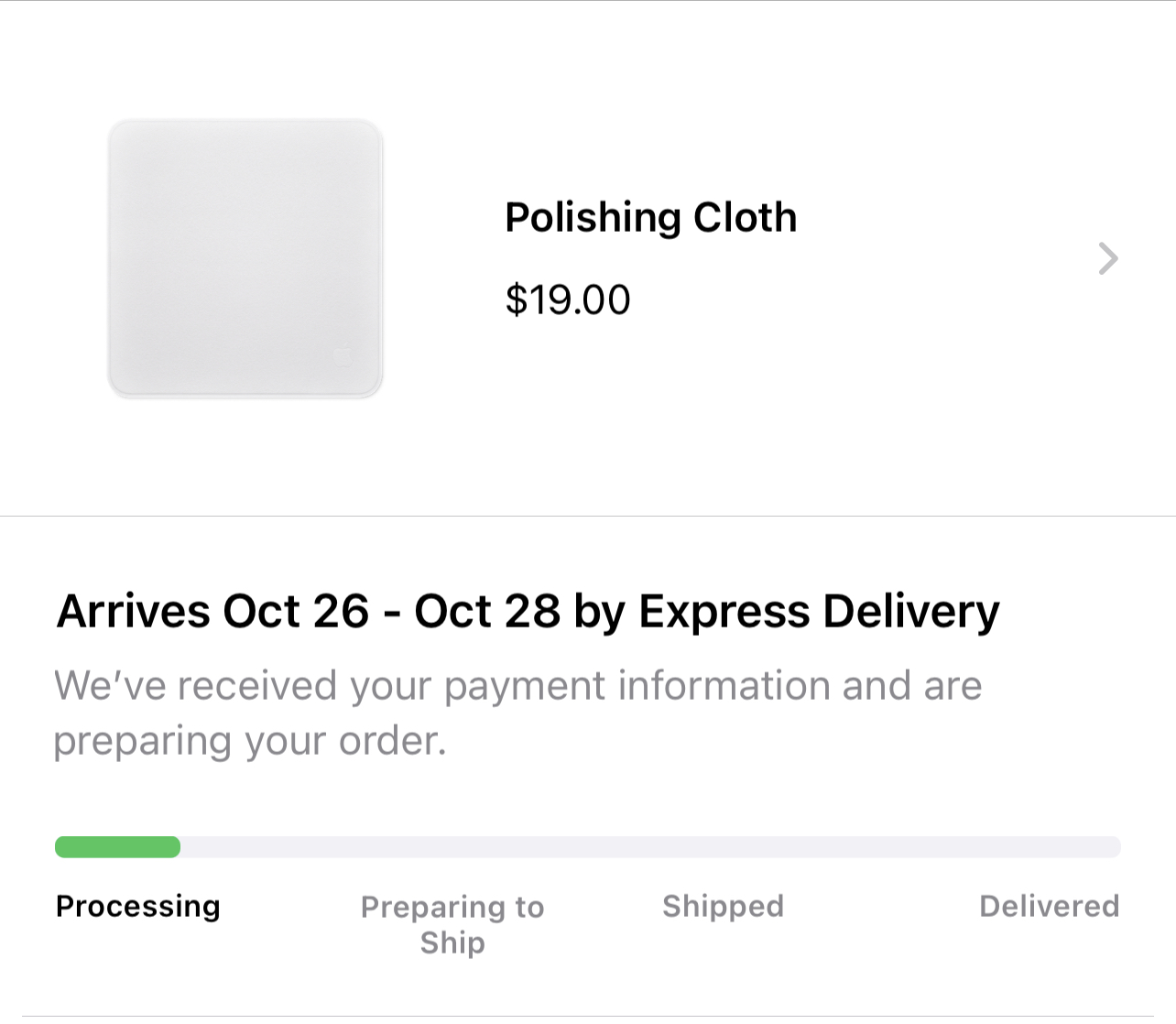Tap the word Arrives in the heading
Image resolution: width=1176 pixels, height=1024 pixels.
point(134,612)
